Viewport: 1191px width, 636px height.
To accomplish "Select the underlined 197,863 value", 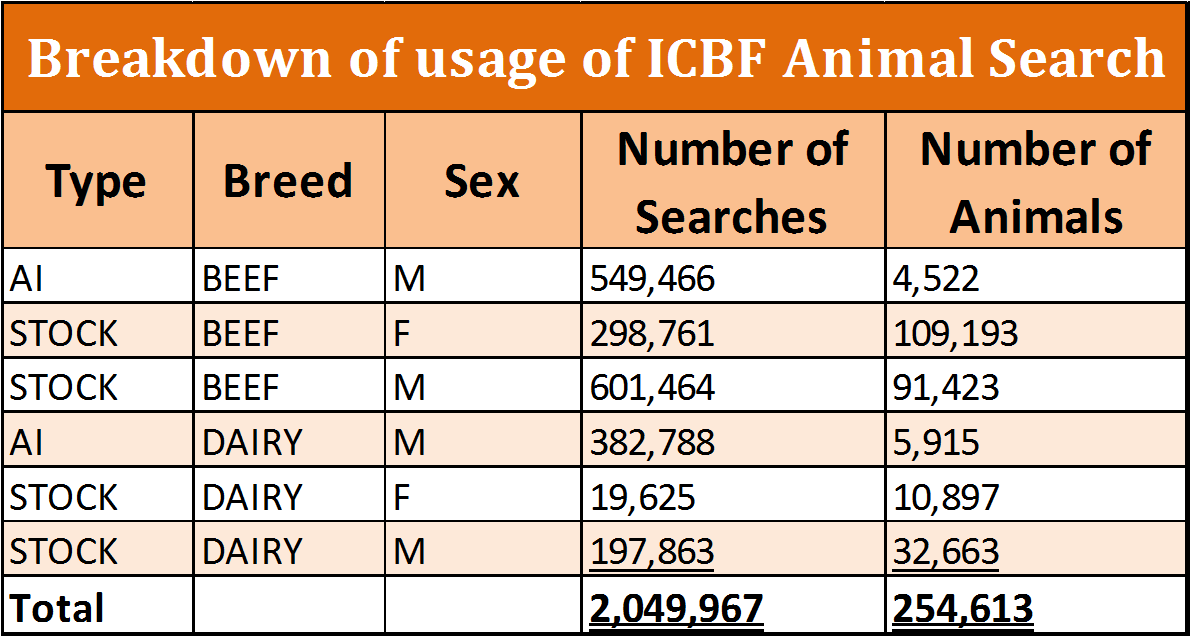I will point(652,552).
